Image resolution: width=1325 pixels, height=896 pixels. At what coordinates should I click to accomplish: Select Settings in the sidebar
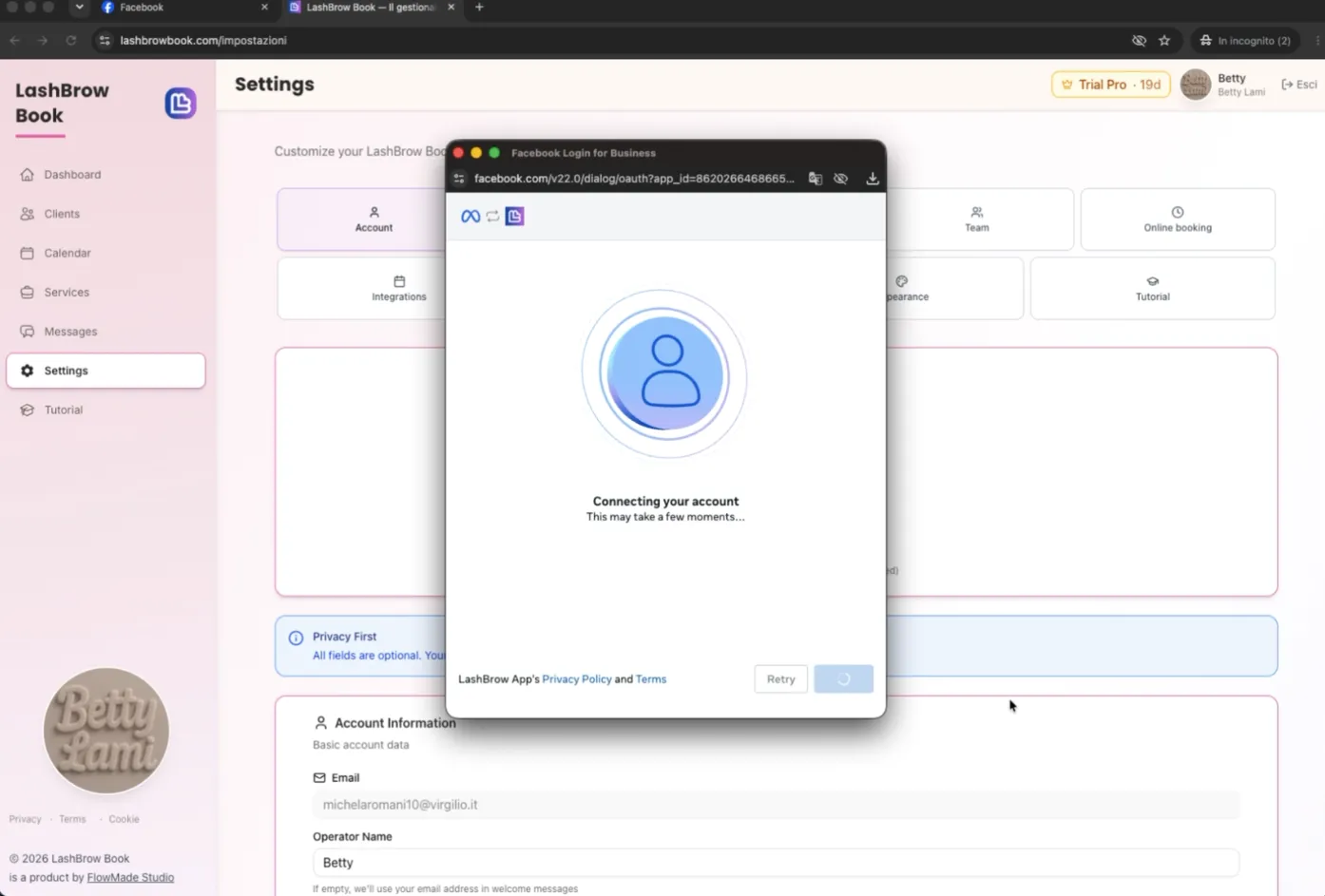[106, 371]
